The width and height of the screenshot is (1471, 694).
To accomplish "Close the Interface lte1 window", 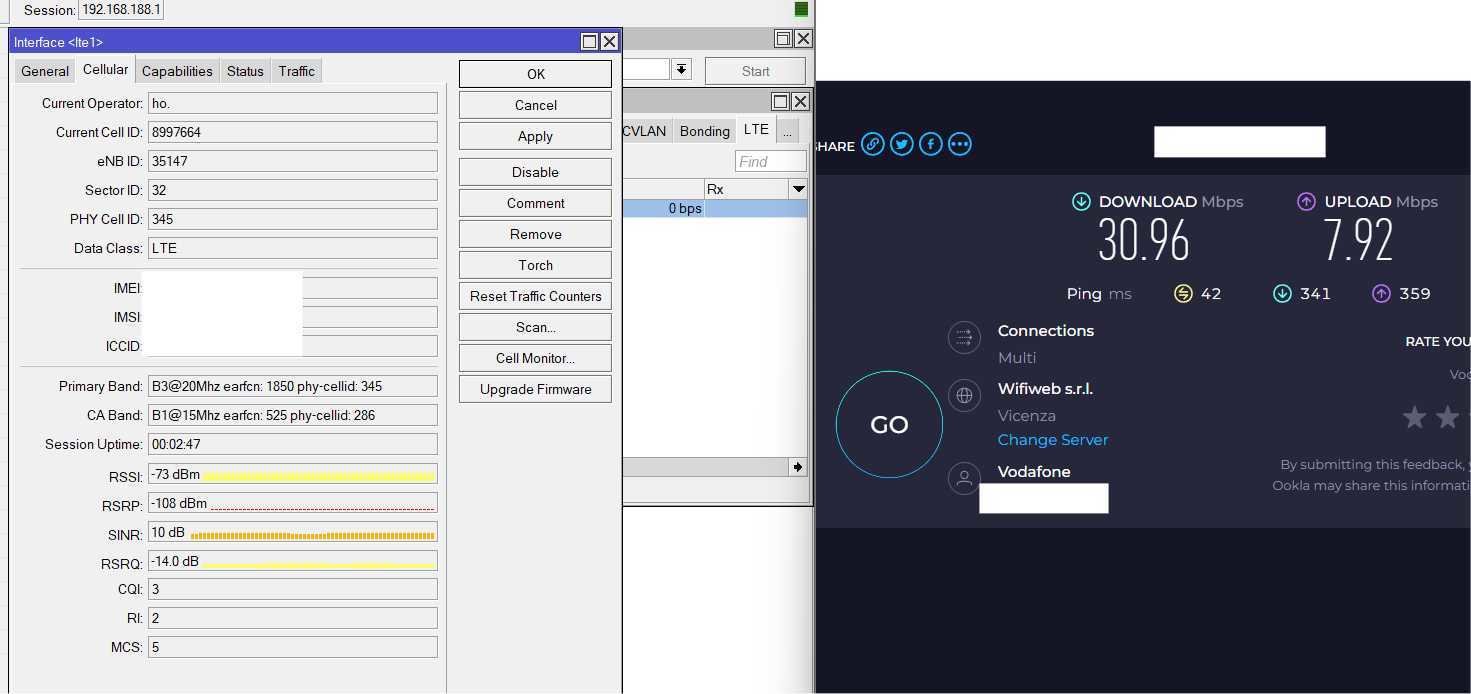I will 609,41.
